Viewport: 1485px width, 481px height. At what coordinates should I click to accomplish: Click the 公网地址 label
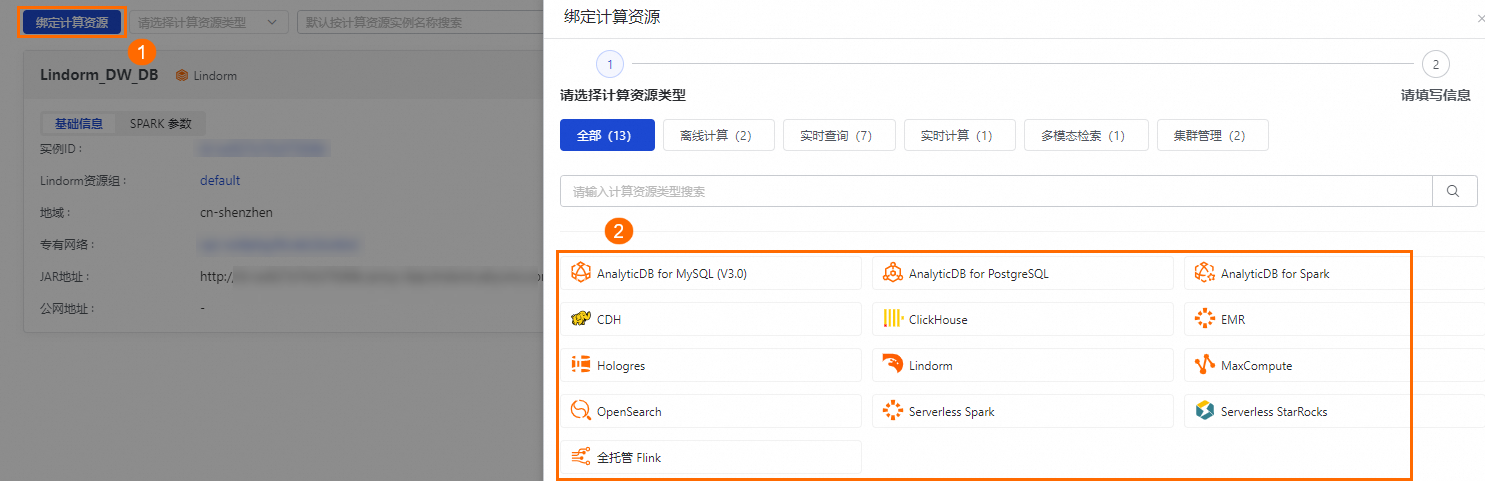69,309
